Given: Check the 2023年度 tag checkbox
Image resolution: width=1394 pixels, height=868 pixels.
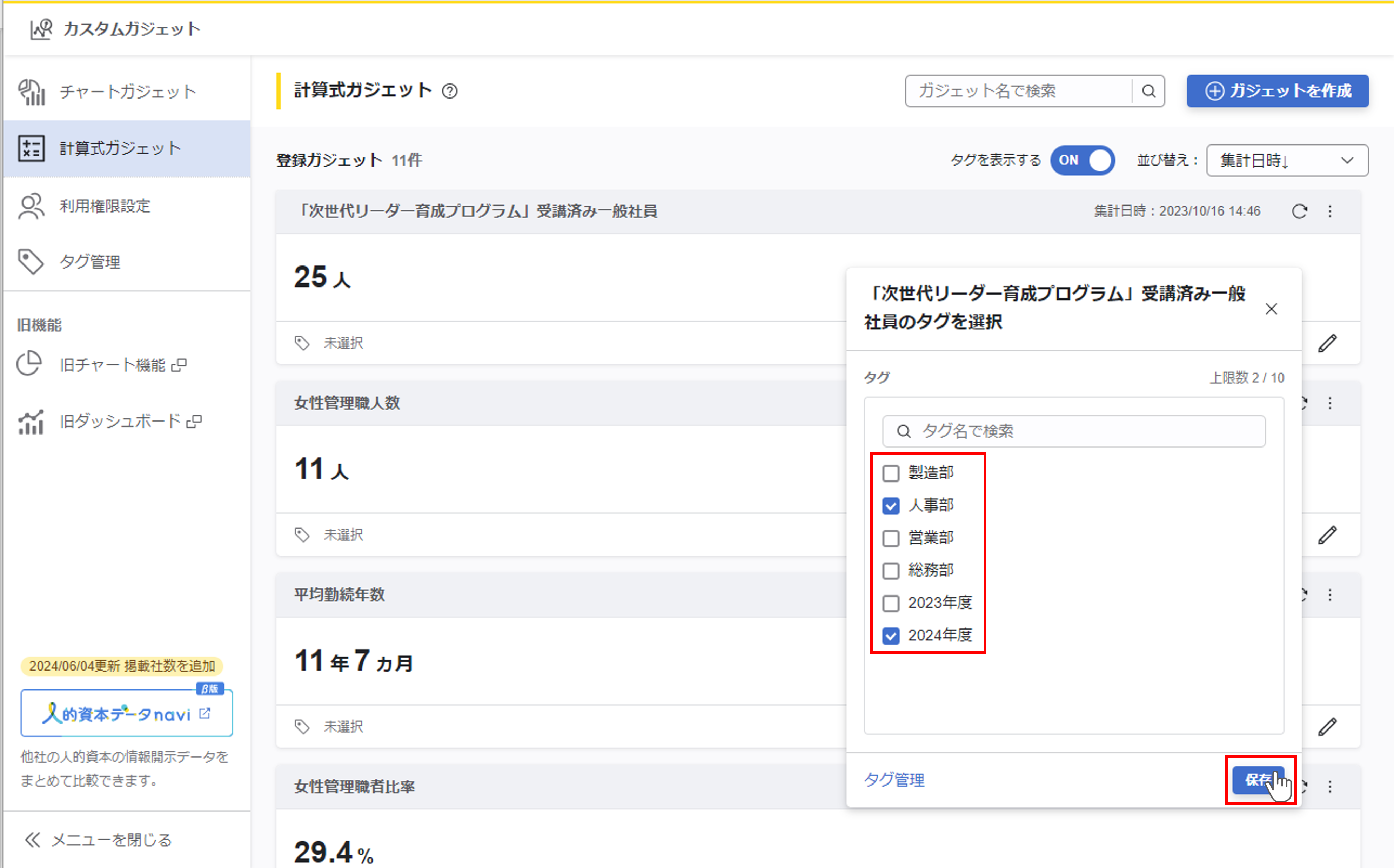Looking at the screenshot, I should (x=891, y=603).
